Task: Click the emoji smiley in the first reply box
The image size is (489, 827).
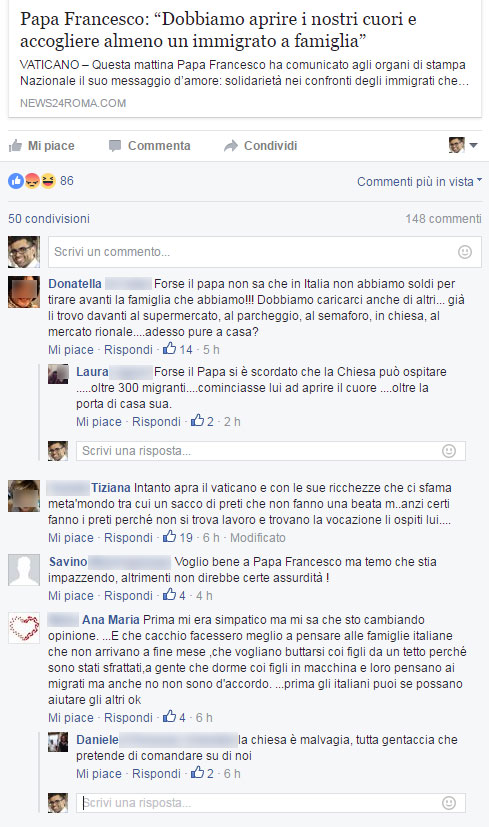Action: [x=449, y=451]
